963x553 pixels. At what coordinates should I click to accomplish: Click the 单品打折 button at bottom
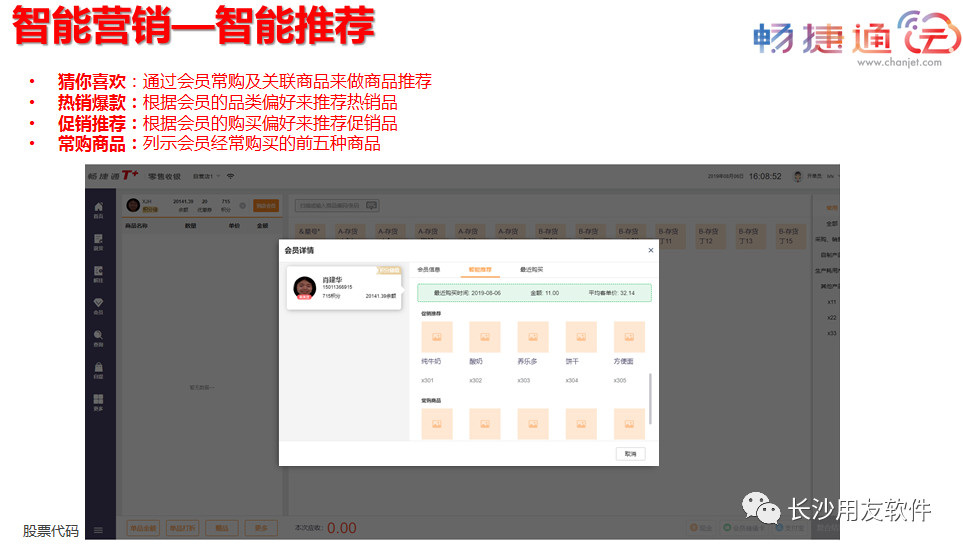(182, 528)
